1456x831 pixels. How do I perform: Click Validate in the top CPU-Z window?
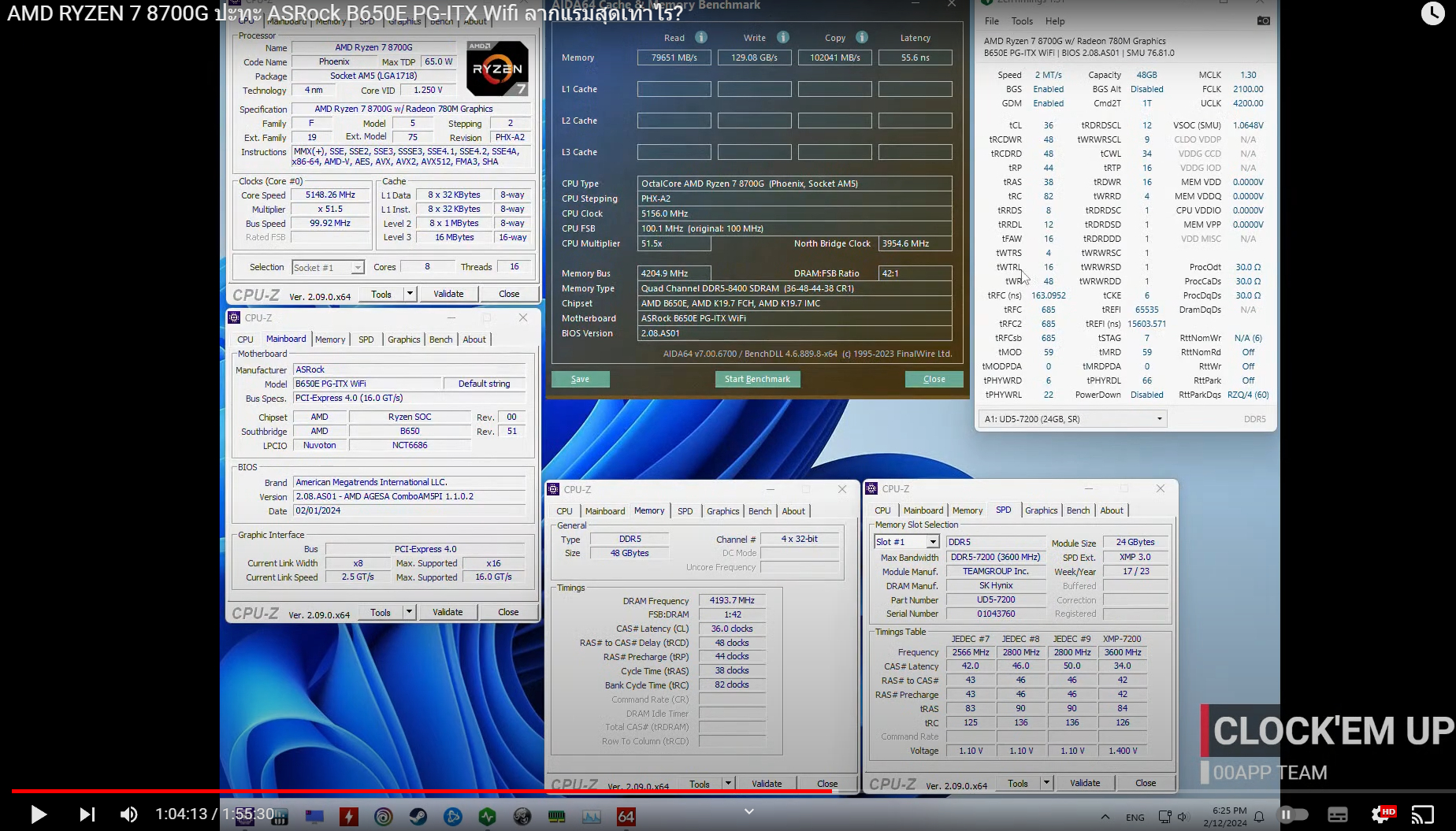[448, 294]
